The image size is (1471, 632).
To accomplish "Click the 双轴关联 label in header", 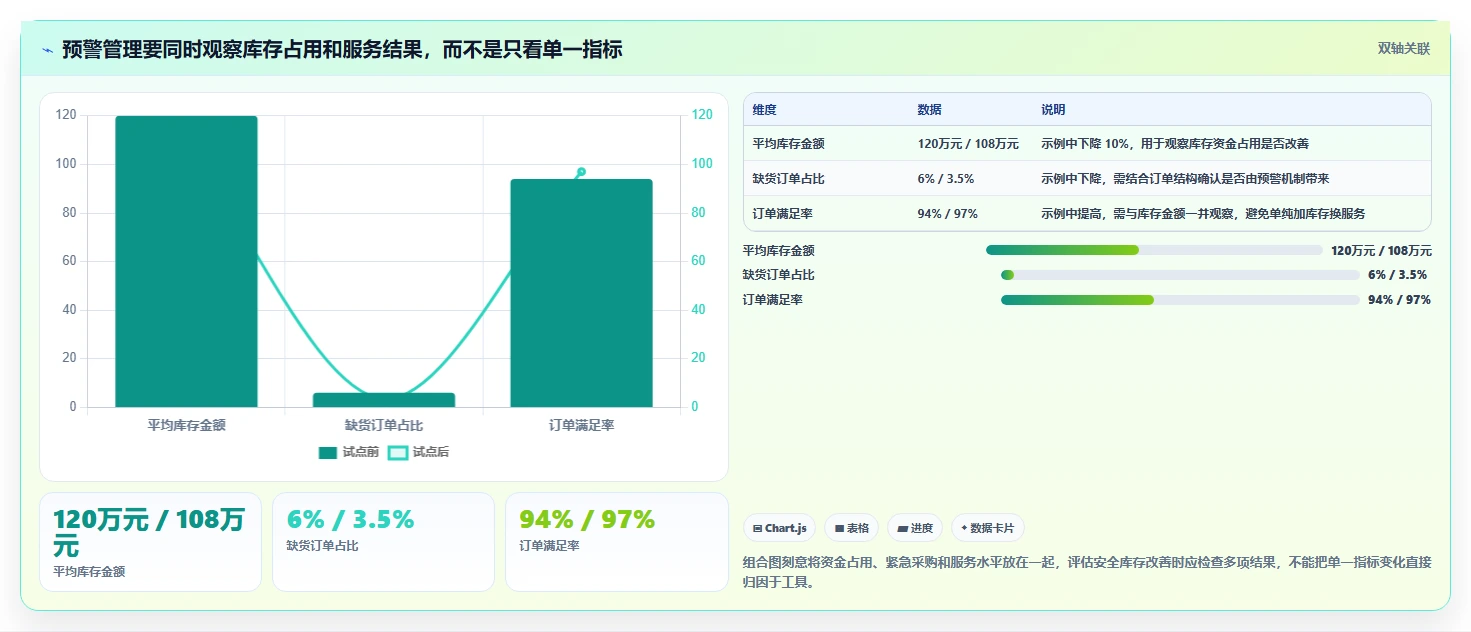I will pyautogui.click(x=1404, y=49).
